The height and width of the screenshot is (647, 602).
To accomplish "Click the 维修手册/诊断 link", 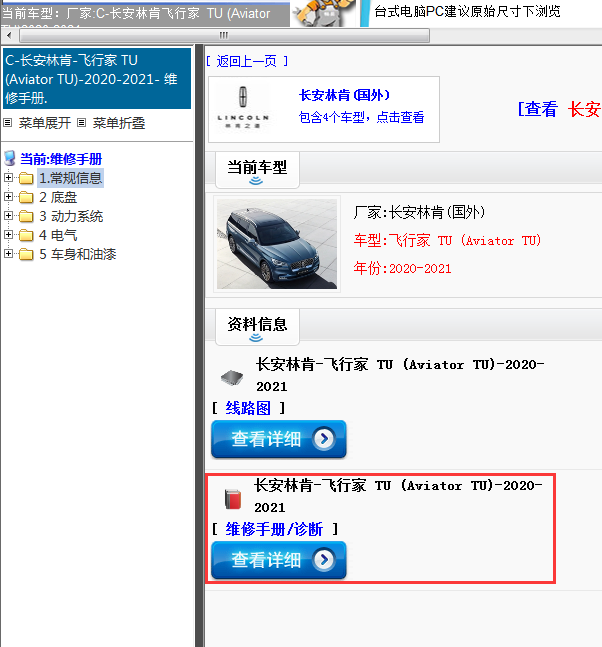I will 274,529.
